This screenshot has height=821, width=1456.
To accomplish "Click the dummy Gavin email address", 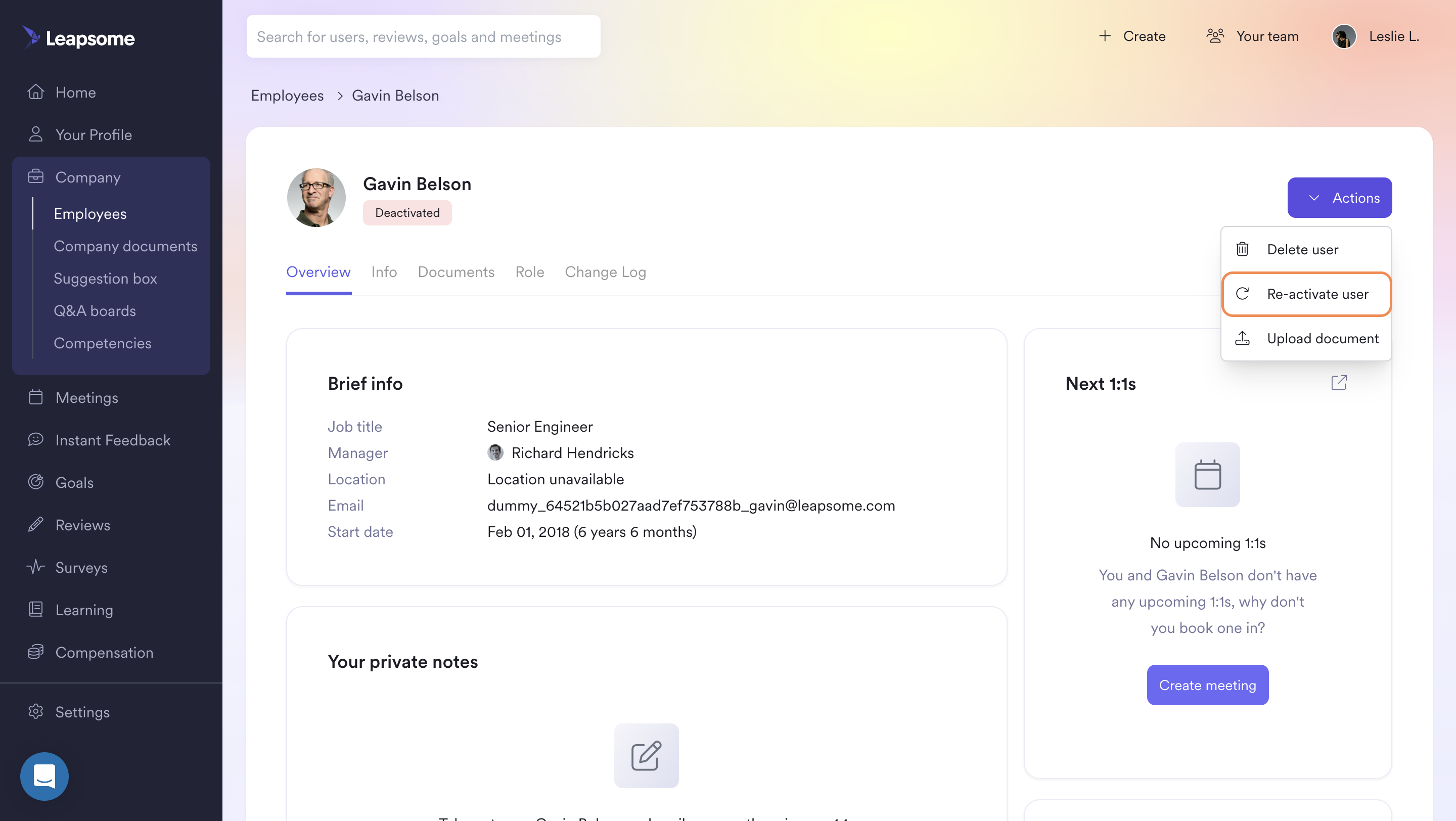I will (691, 505).
